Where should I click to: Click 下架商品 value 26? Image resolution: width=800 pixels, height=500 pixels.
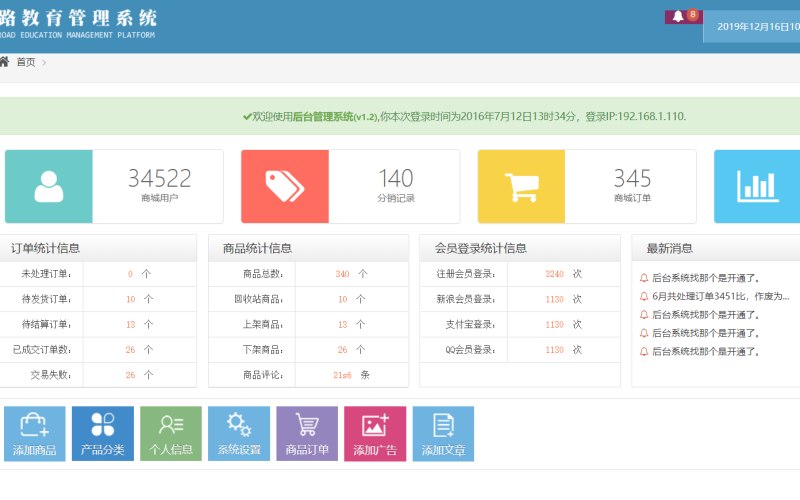click(x=342, y=350)
